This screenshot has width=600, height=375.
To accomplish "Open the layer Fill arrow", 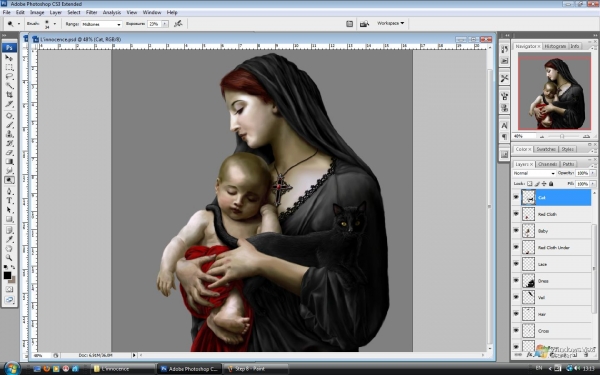I will 592,184.
